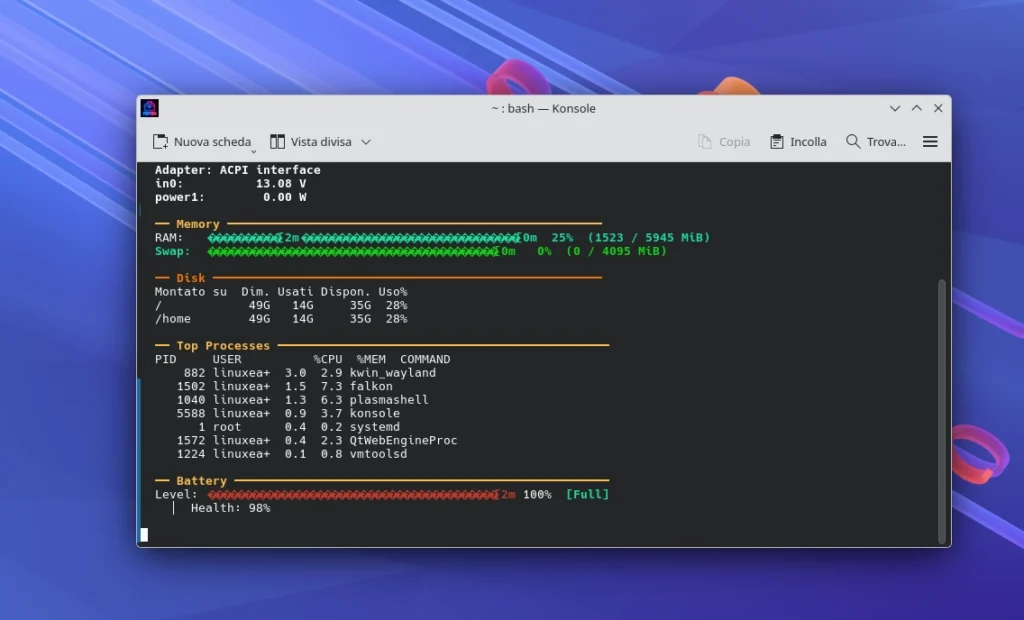Click the terminal cursor at the command prompt

pyautogui.click(x=143, y=534)
